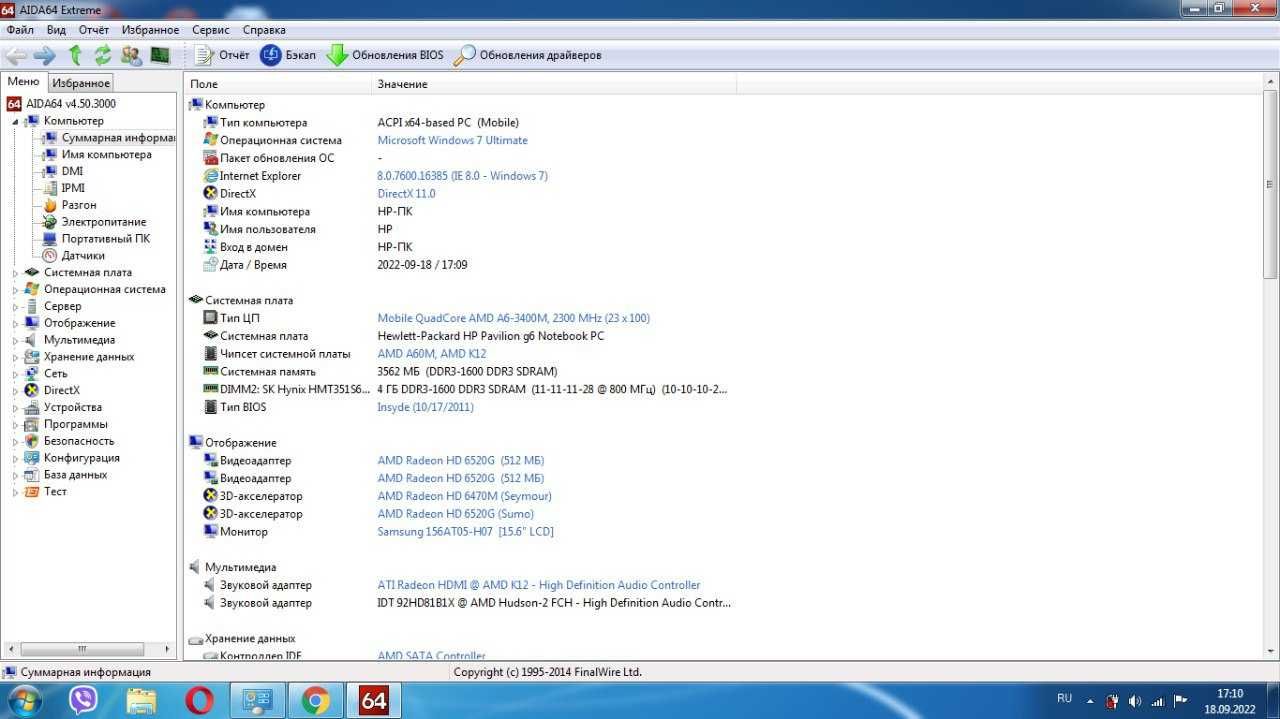Open Обновления драйверов in the toolbar
This screenshot has width=1280, height=719.
[528, 55]
